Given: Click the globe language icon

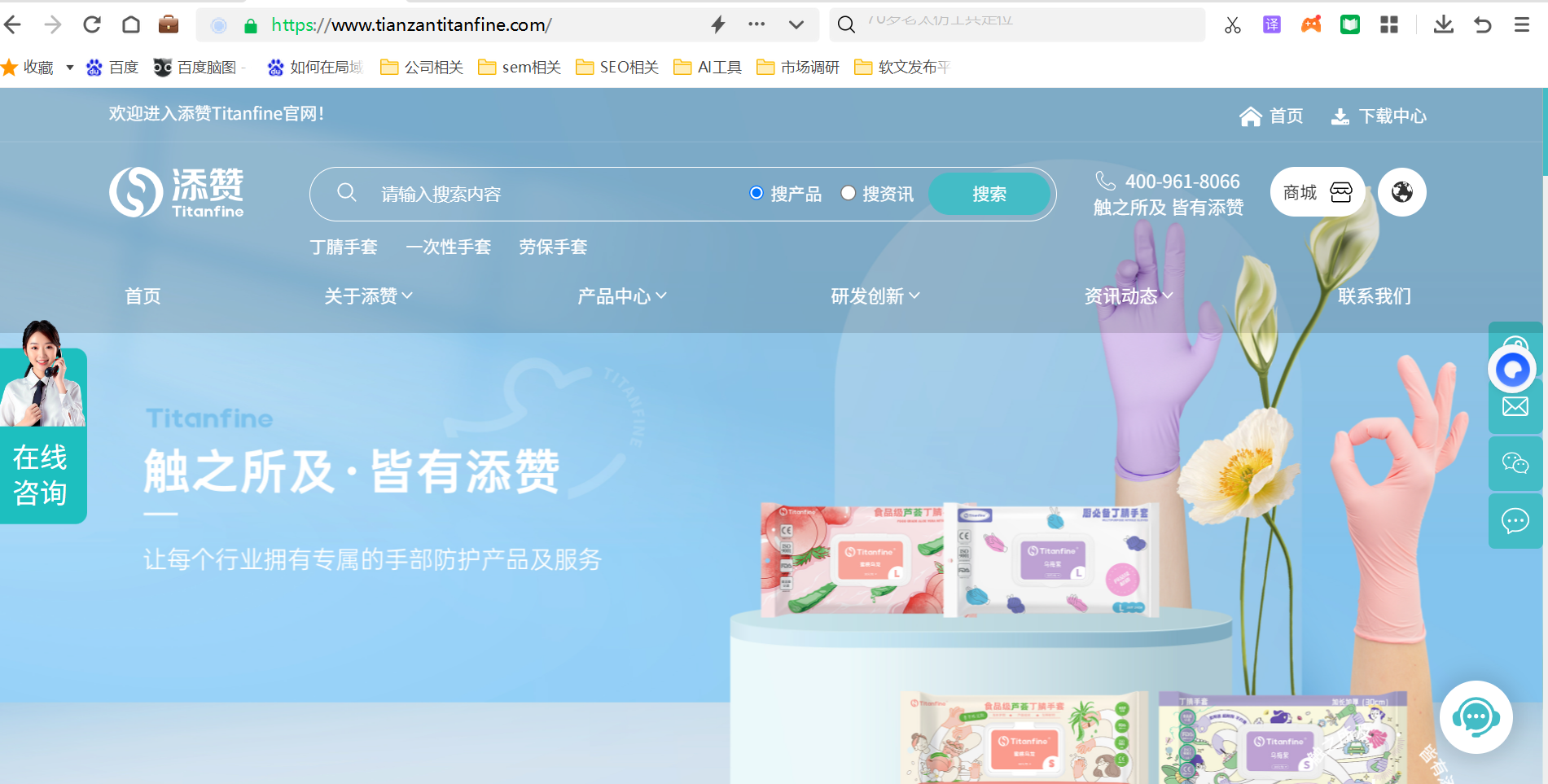Looking at the screenshot, I should tap(1402, 192).
